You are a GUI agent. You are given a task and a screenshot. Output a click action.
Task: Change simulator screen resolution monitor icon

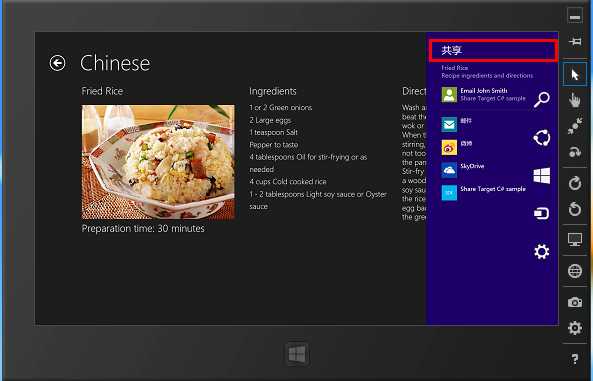point(575,239)
